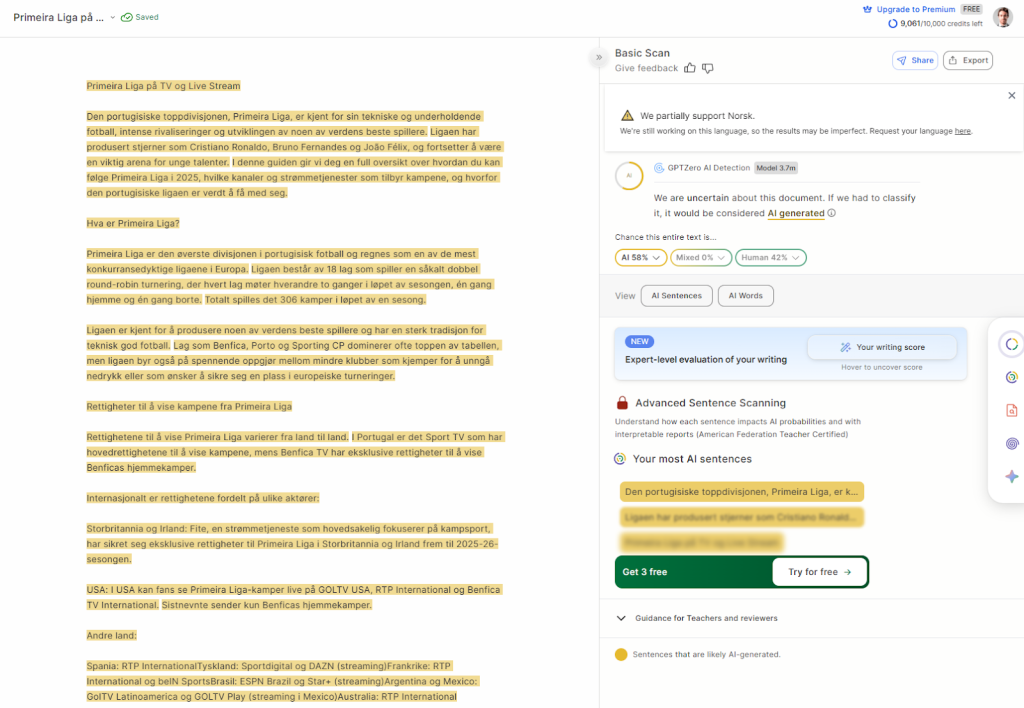Open the document title dropdown arrow
The image size is (1024, 708).
pyautogui.click(x=113, y=17)
